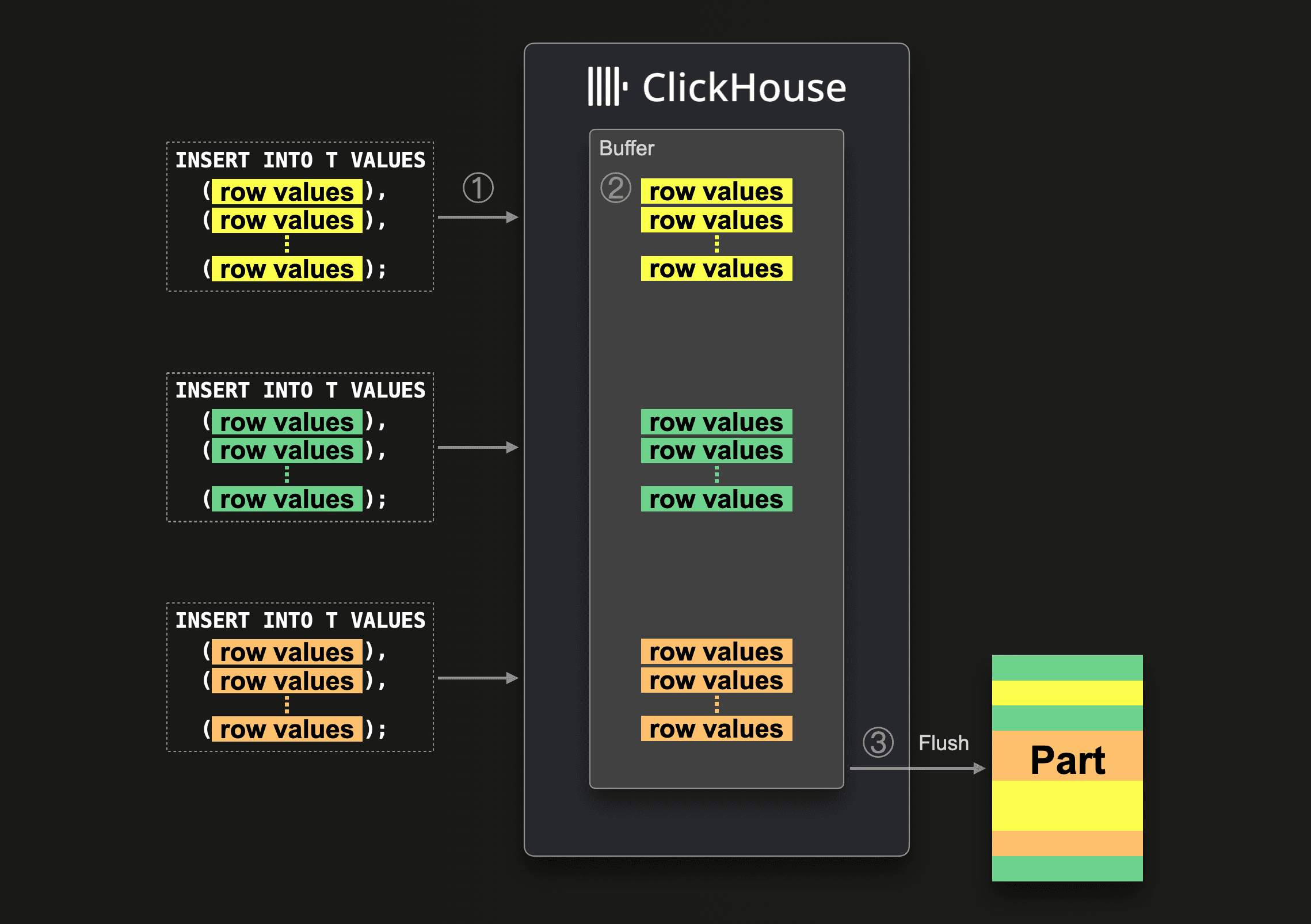The width and height of the screenshot is (1311, 924).
Task: Click thin orange stripe near Part block bottom
Action: (1068, 843)
